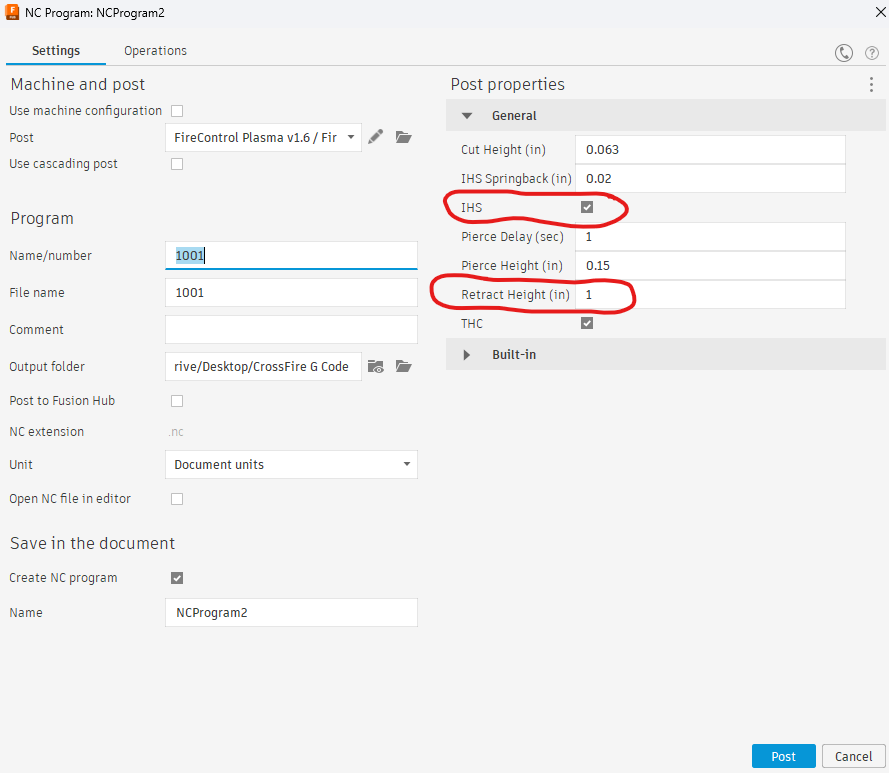
Task: Collapse the General properties section
Action: (467, 116)
